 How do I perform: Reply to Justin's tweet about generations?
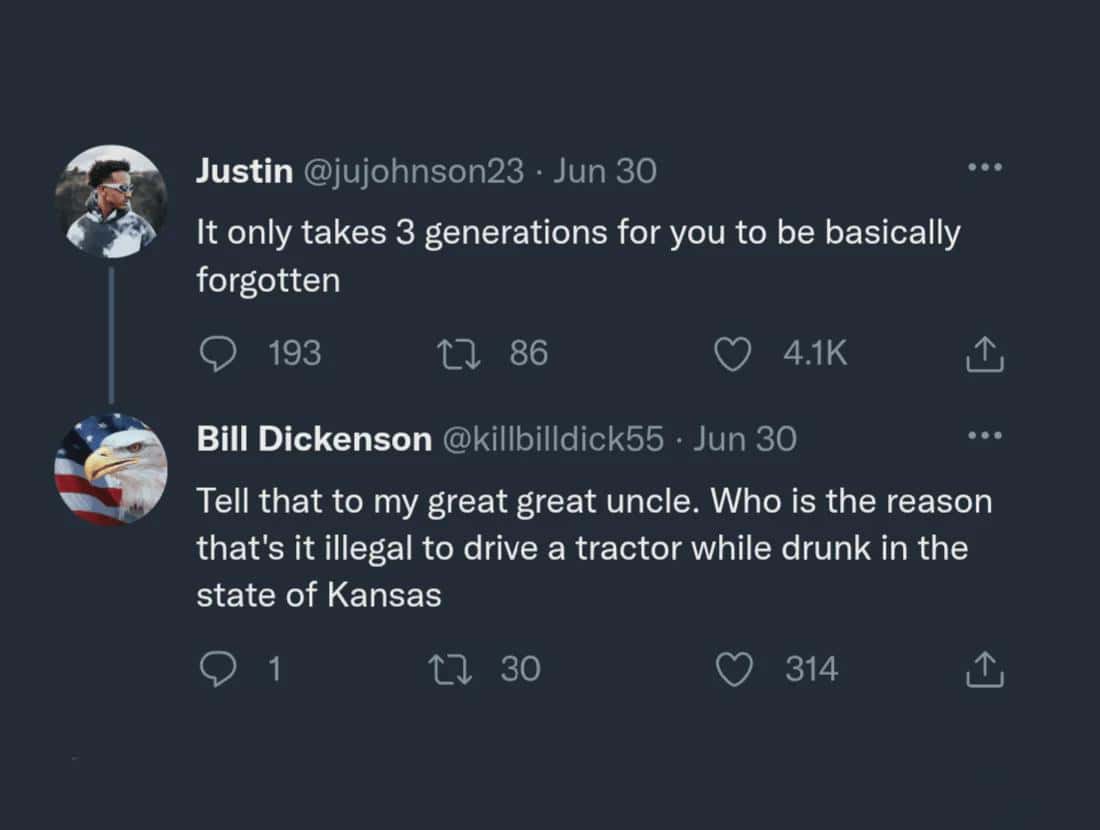[x=220, y=353]
